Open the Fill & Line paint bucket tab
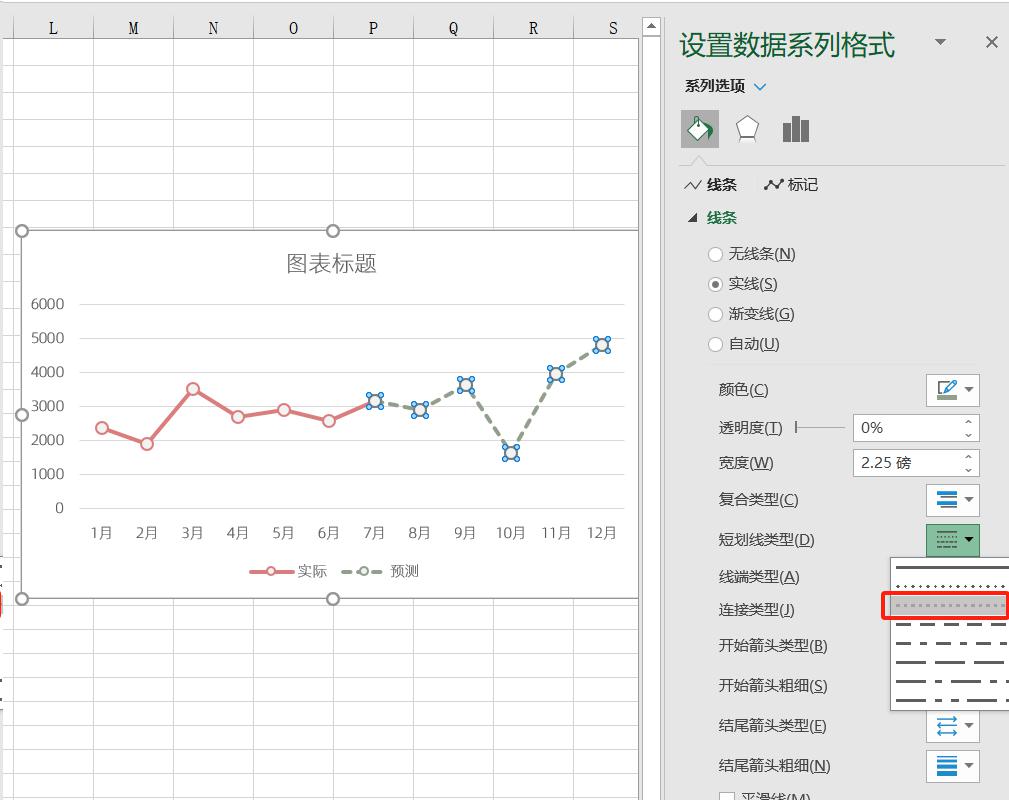The image size is (1009, 800). [699, 129]
